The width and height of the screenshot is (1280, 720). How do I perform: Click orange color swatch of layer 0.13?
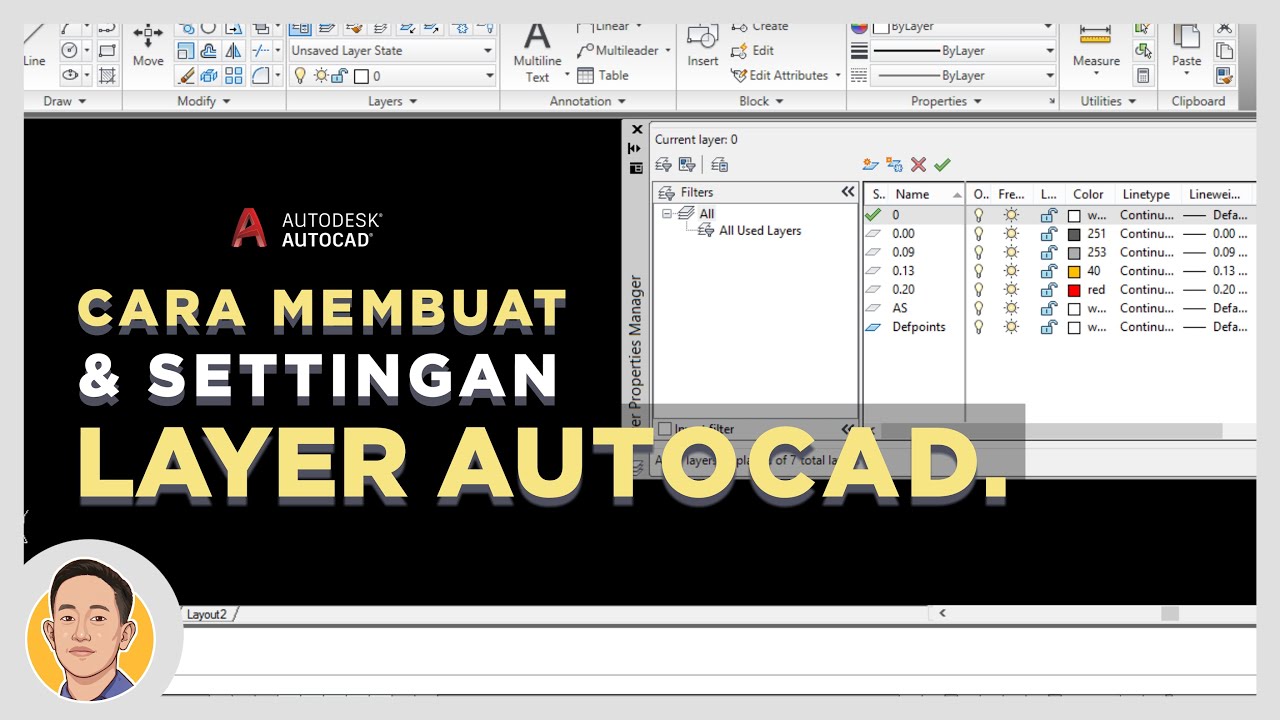[x=1074, y=271]
